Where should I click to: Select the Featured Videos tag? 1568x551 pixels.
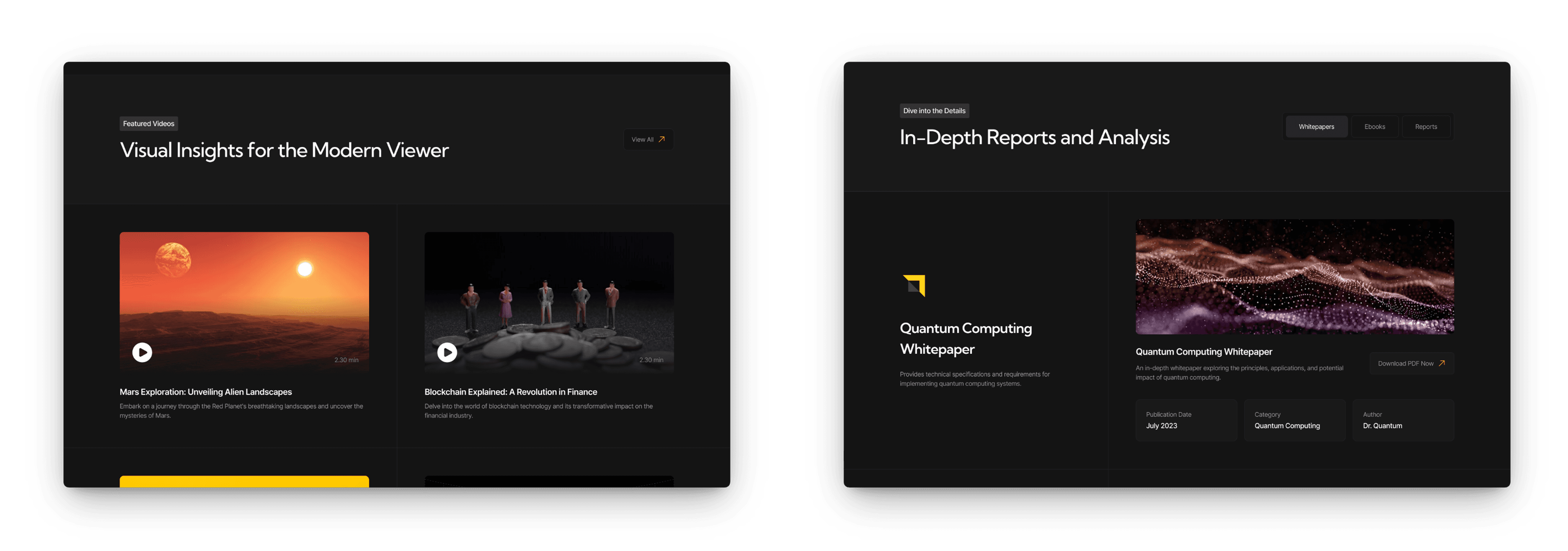pos(149,124)
